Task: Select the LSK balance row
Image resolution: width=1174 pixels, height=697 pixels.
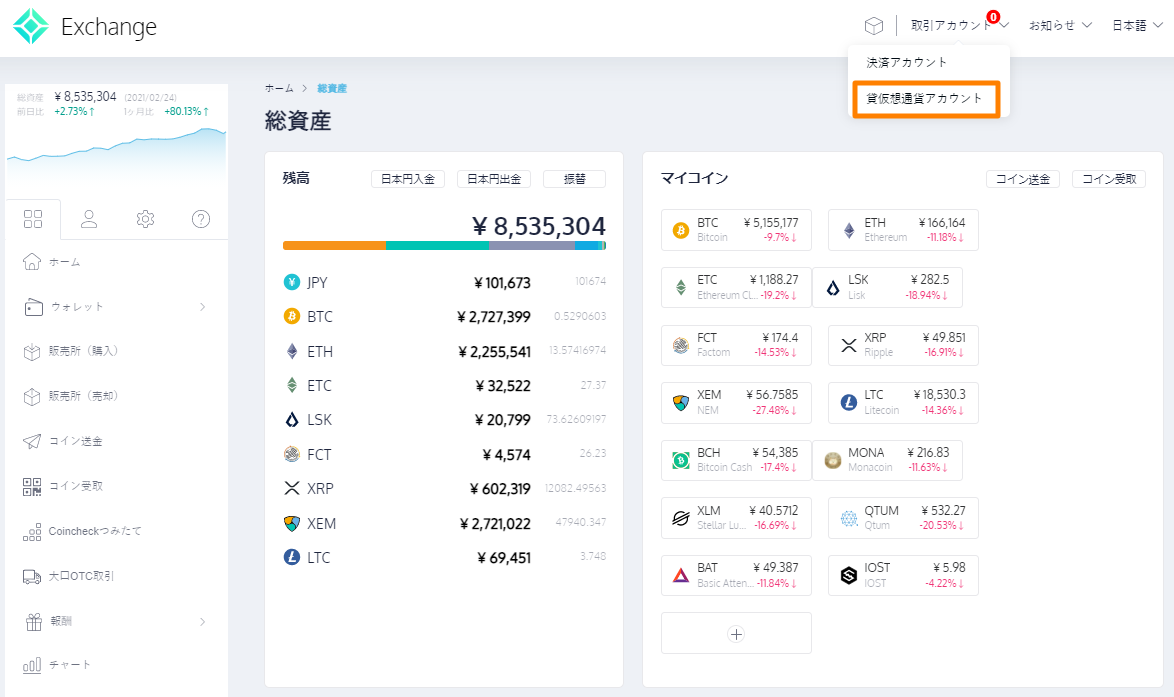Action: coord(444,420)
